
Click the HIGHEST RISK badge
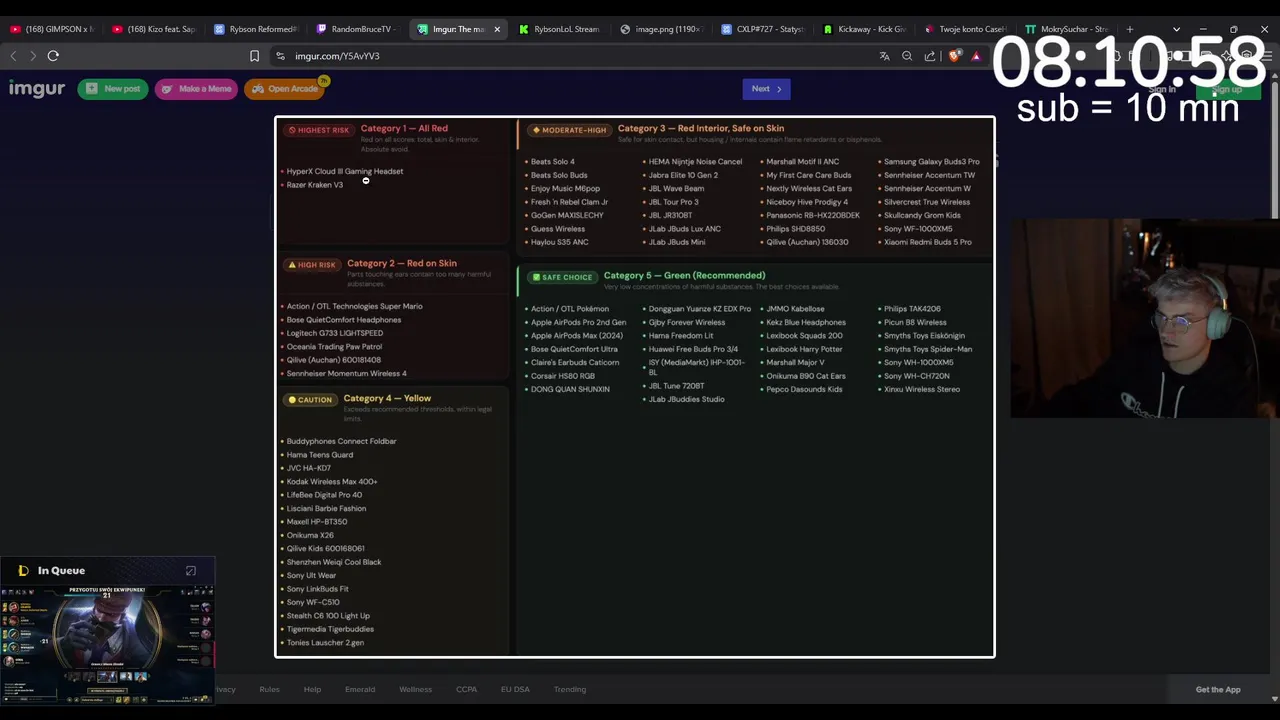(x=318, y=130)
